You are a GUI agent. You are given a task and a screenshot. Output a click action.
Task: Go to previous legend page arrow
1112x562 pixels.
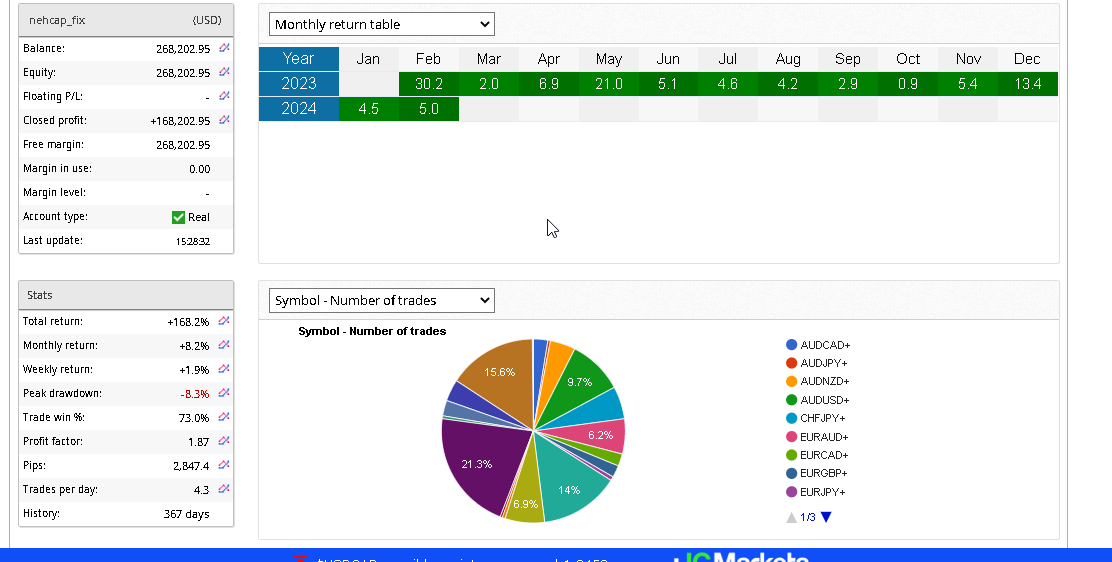pyautogui.click(x=792, y=517)
